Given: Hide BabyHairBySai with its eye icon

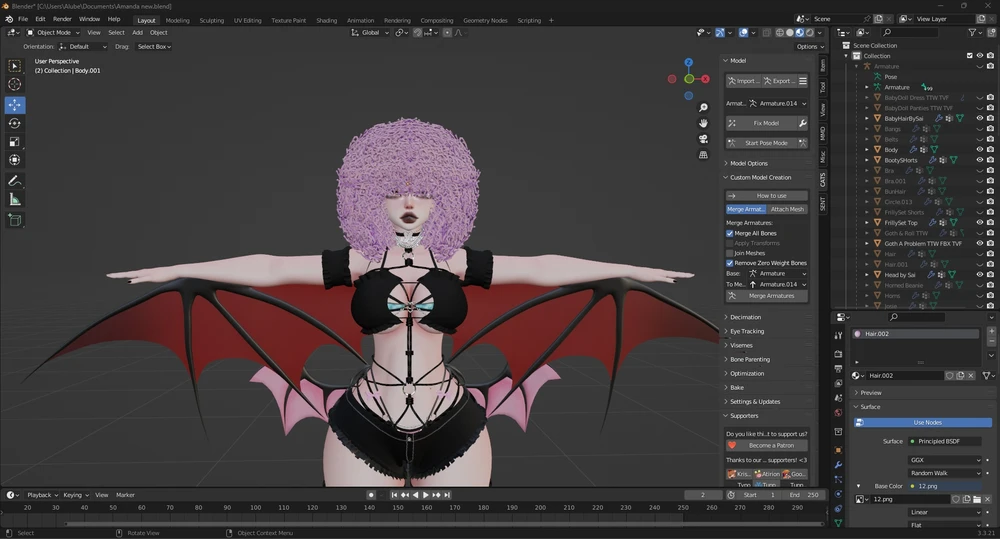Looking at the screenshot, I should (x=980, y=118).
